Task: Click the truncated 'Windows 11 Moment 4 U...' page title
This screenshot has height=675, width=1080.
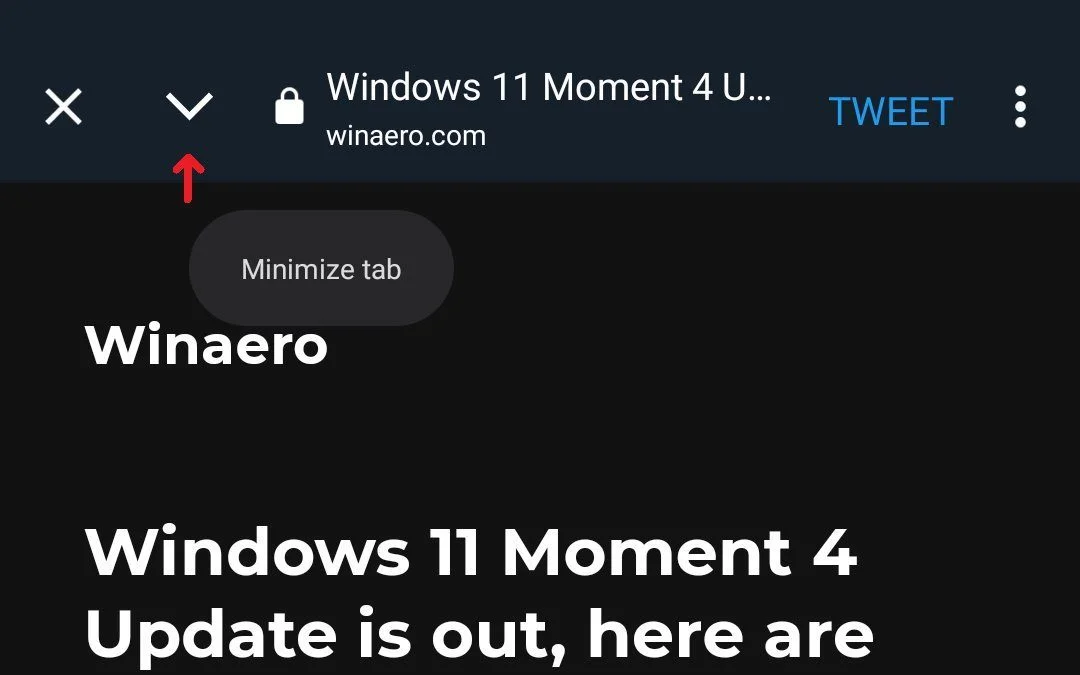Action: pos(549,87)
